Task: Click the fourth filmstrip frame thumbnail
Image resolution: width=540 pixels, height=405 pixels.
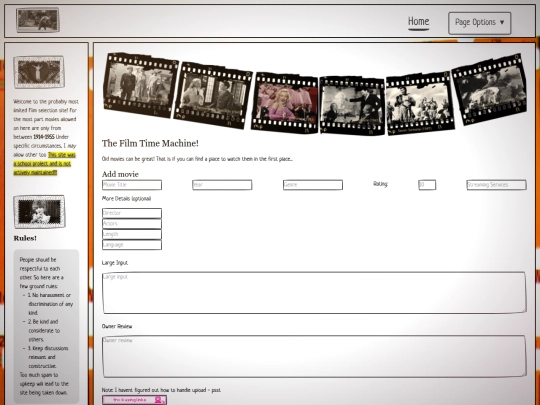Action: pos(352,105)
